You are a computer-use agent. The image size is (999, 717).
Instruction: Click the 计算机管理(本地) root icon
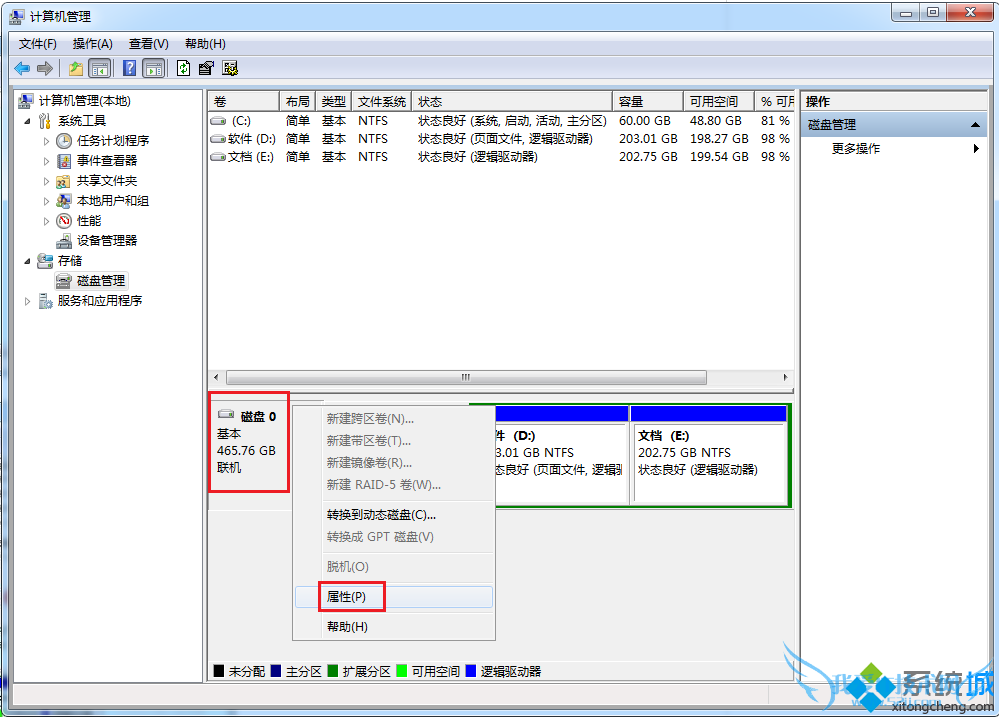(26, 101)
